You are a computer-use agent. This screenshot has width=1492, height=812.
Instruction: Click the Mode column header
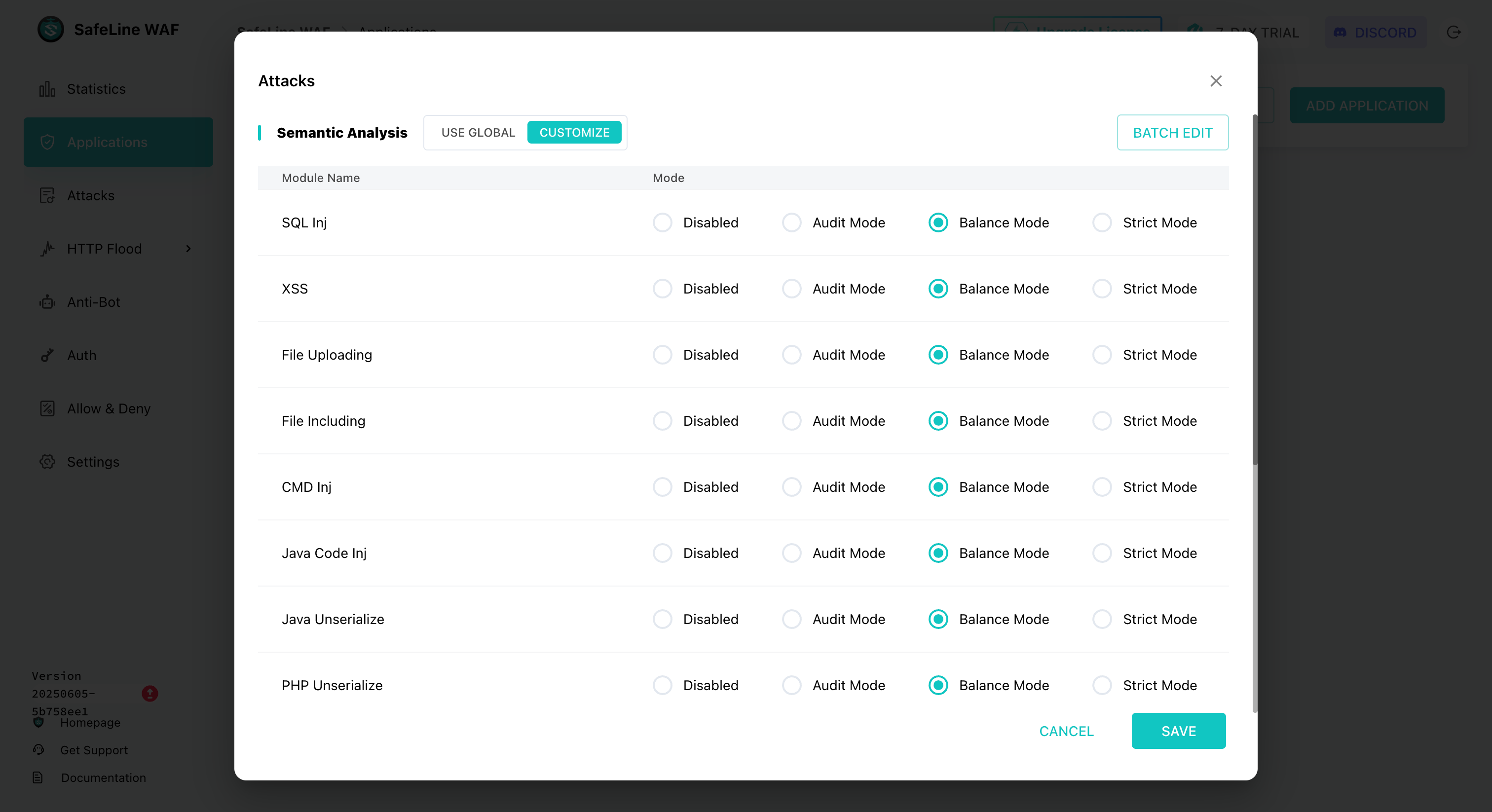coord(669,178)
